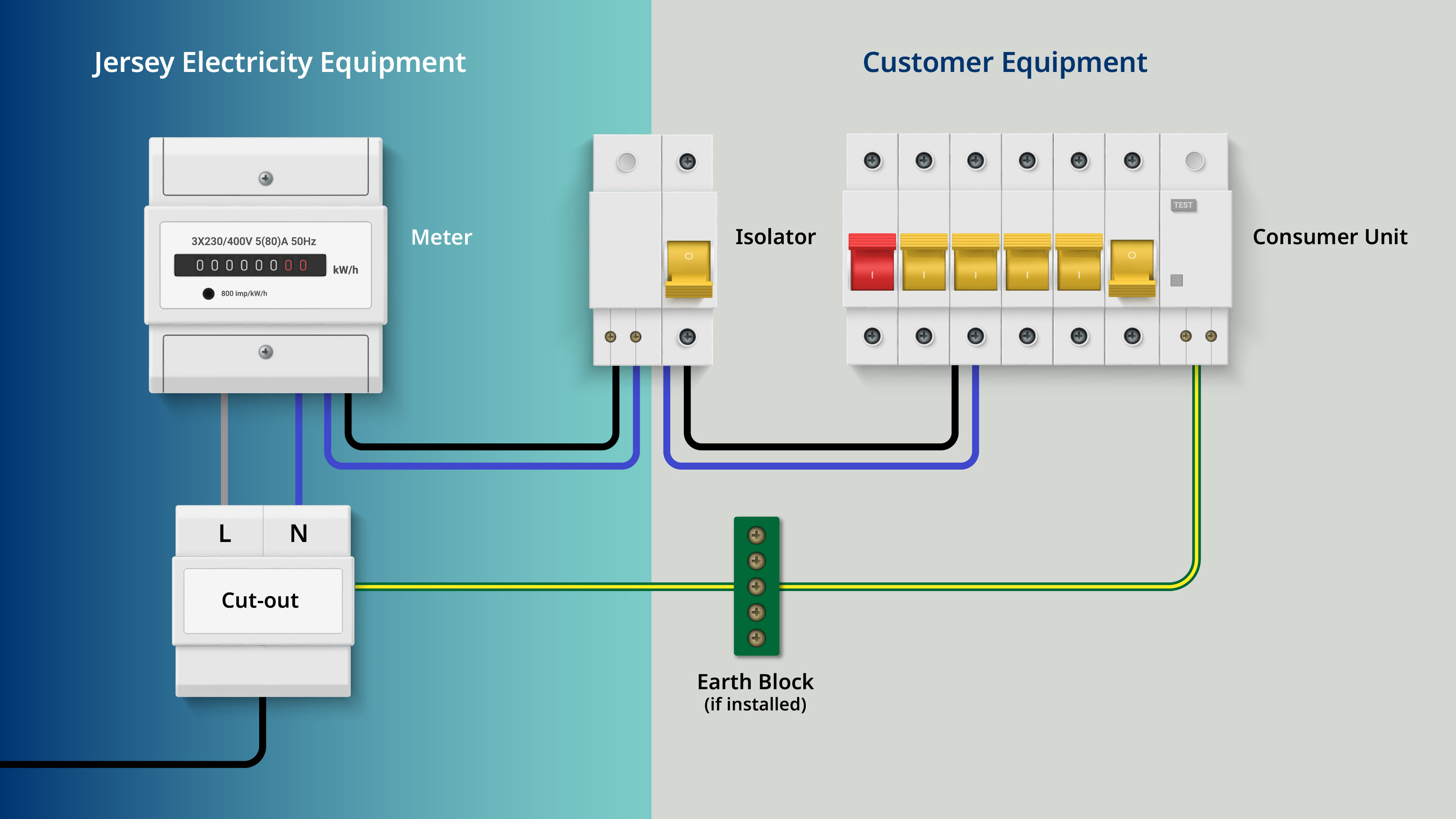Toggle the yellow Isolator switch

(688, 269)
